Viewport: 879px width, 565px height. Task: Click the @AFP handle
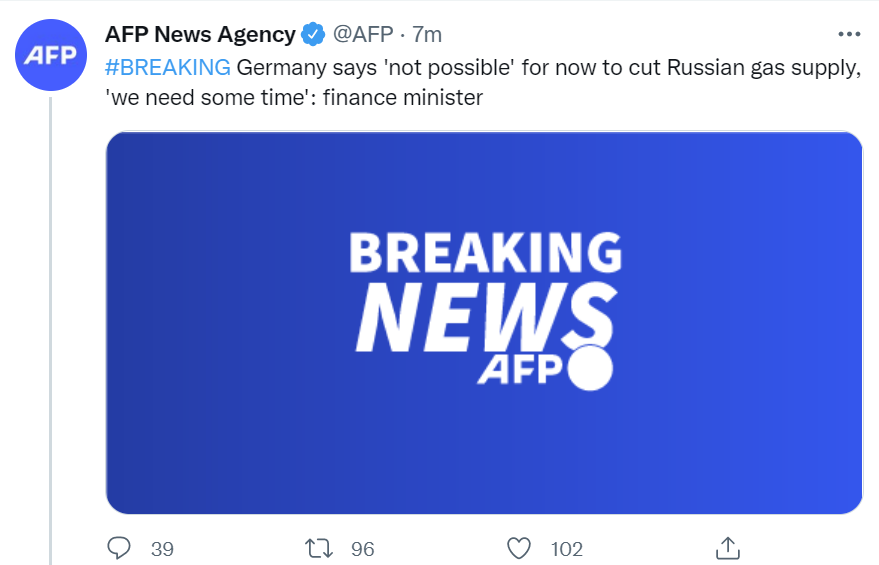pyautogui.click(x=362, y=35)
